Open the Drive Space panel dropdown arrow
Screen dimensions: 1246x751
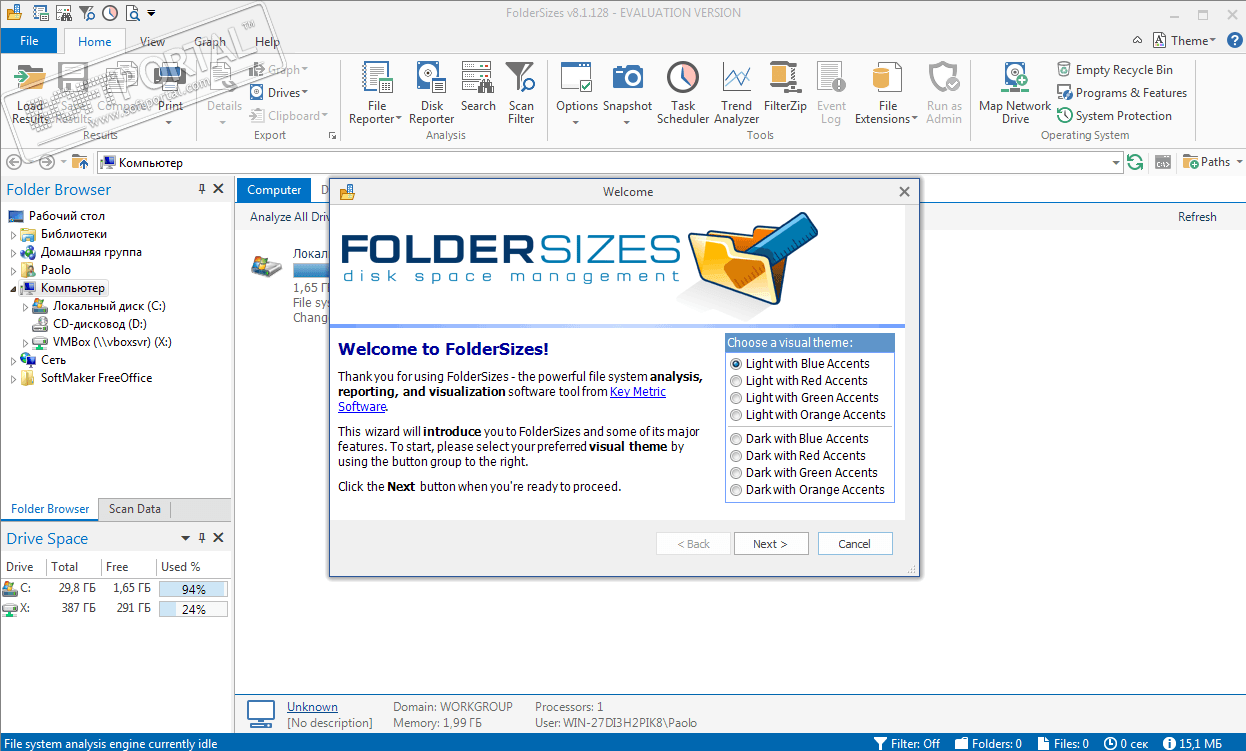coord(187,538)
